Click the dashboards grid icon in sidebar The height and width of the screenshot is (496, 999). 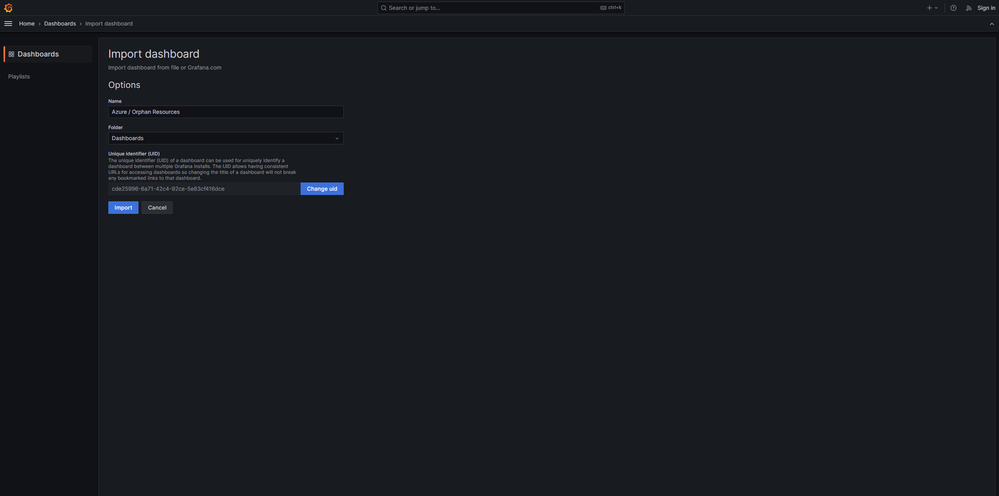click(11, 54)
